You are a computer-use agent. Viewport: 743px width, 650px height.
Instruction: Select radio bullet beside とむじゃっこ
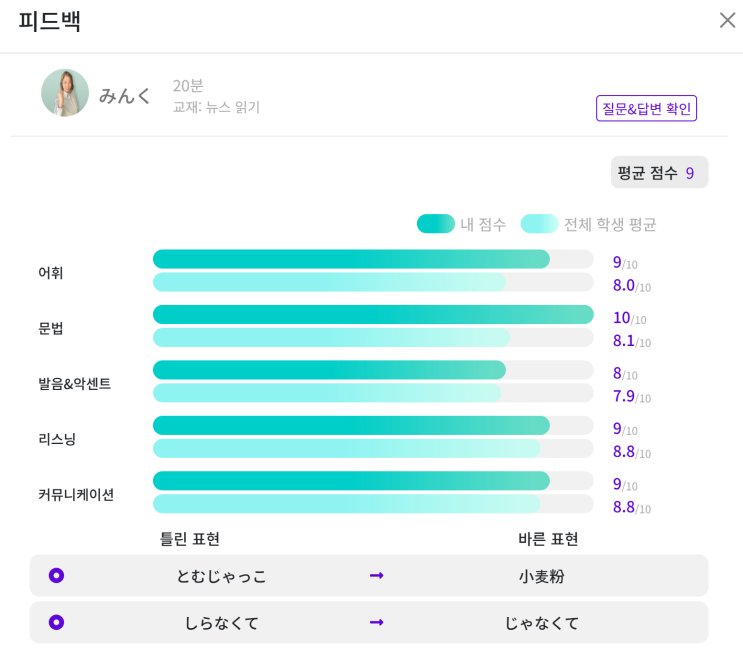pyautogui.click(x=56, y=575)
